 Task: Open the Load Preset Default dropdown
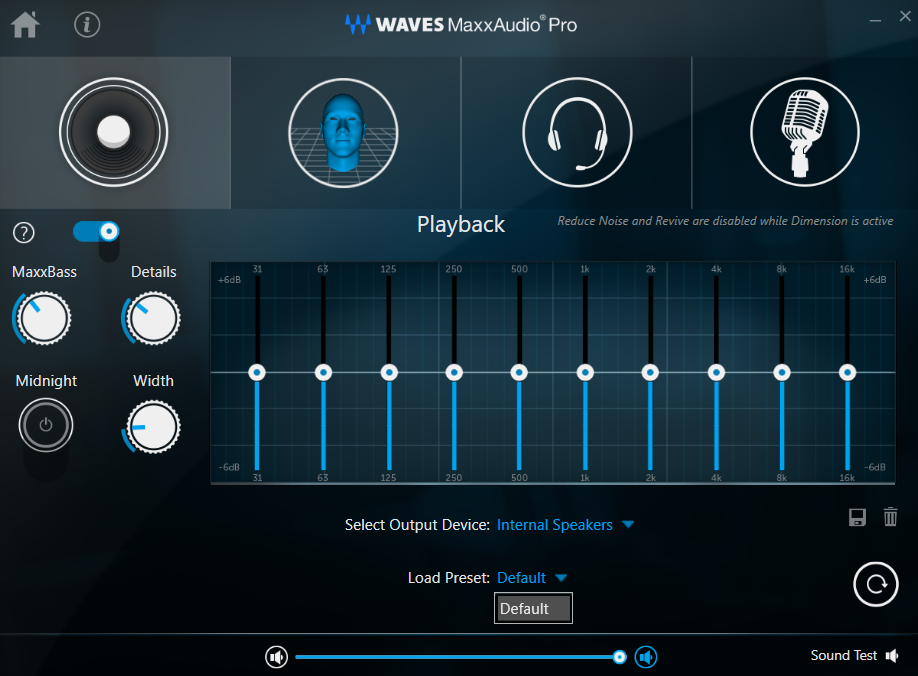[x=521, y=578]
